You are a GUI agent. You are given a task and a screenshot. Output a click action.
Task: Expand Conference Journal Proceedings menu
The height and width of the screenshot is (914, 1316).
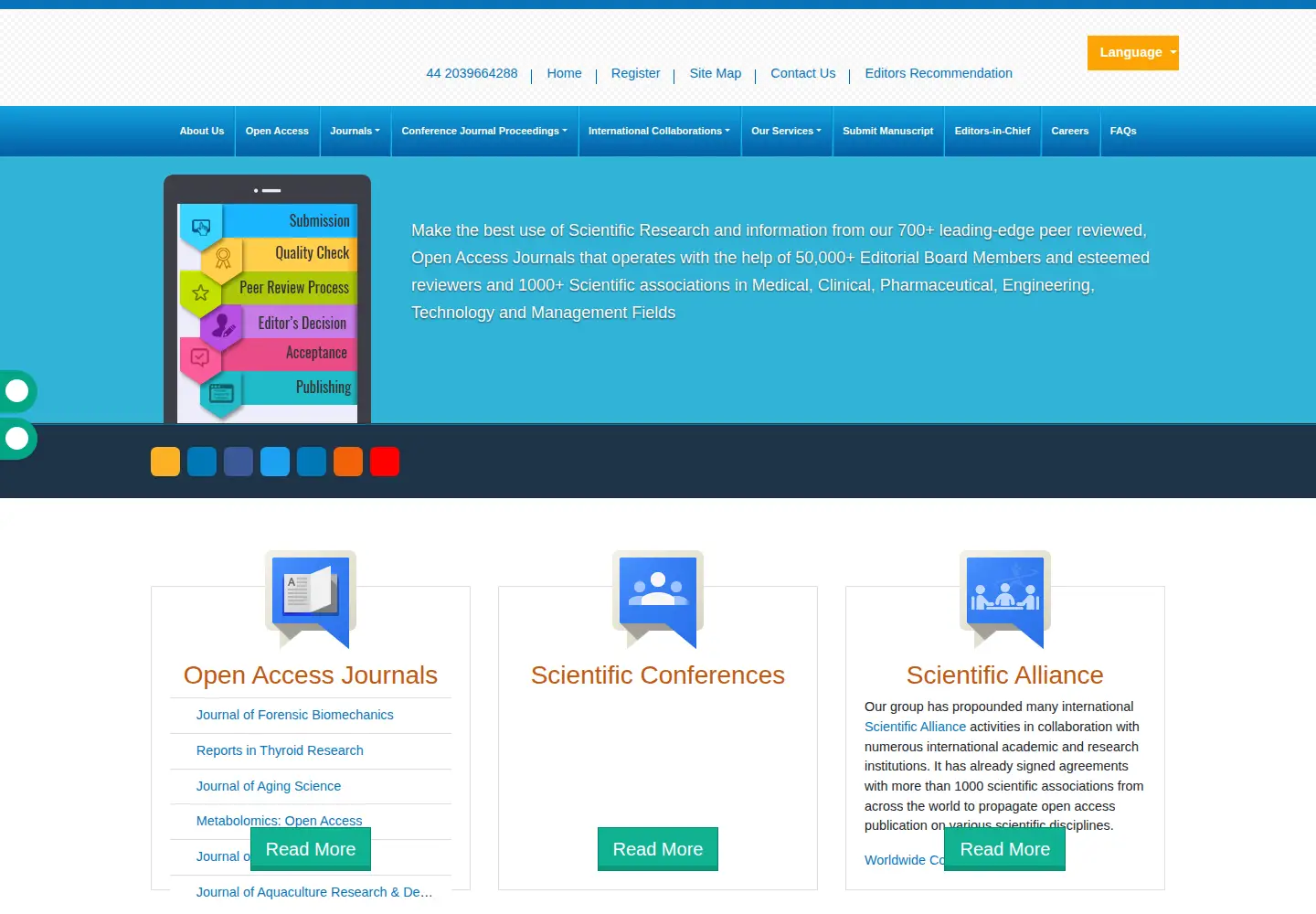tap(484, 131)
